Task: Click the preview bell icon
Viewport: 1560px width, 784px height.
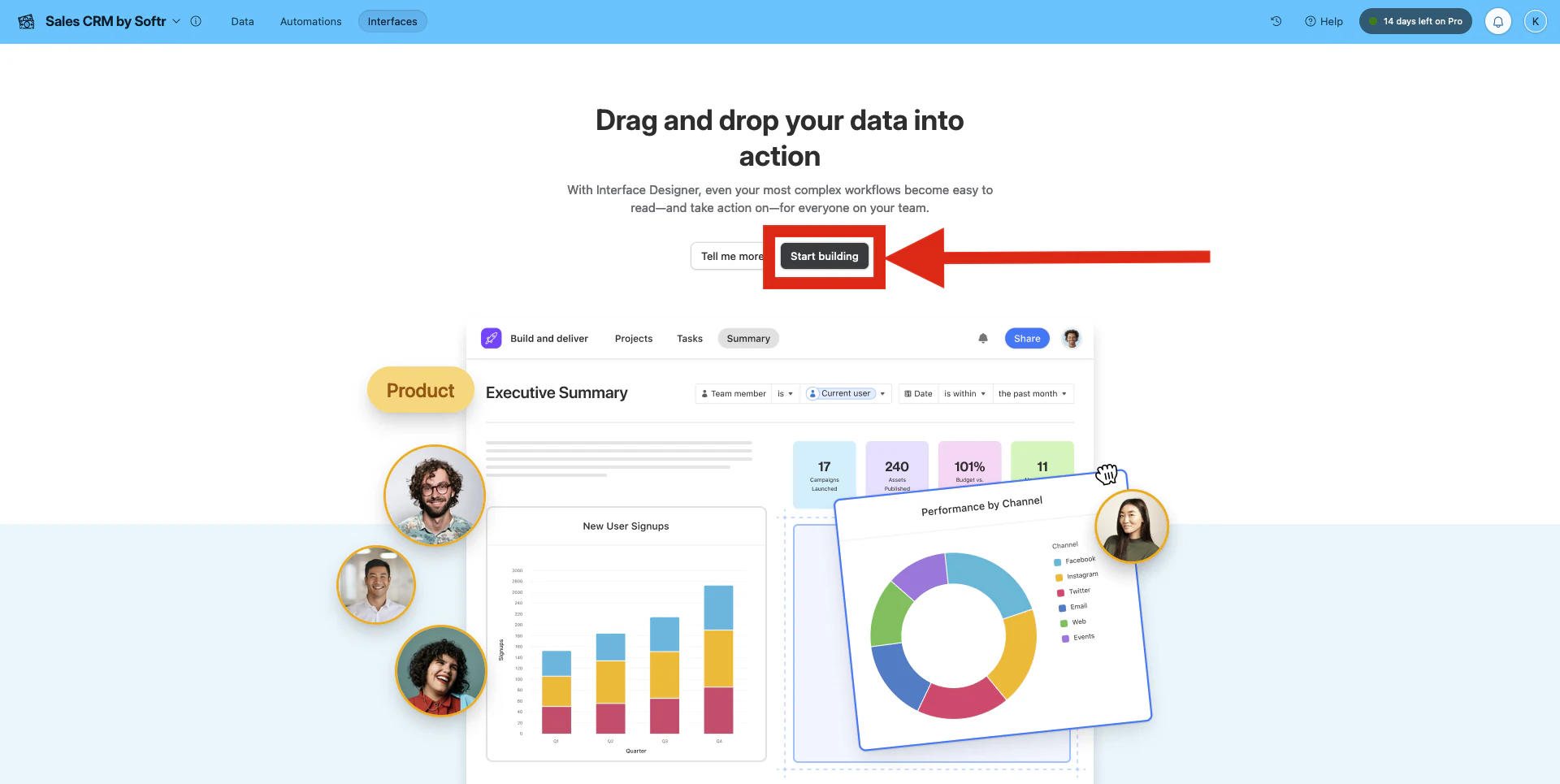Action: coord(983,338)
